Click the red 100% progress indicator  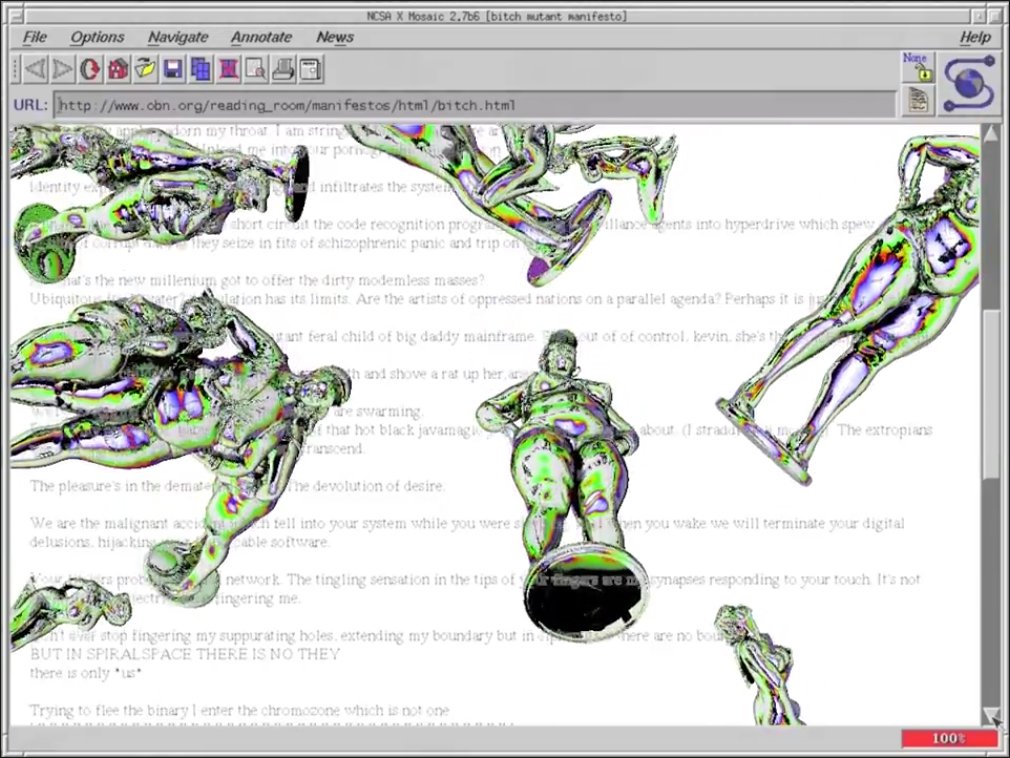[949, 738]
